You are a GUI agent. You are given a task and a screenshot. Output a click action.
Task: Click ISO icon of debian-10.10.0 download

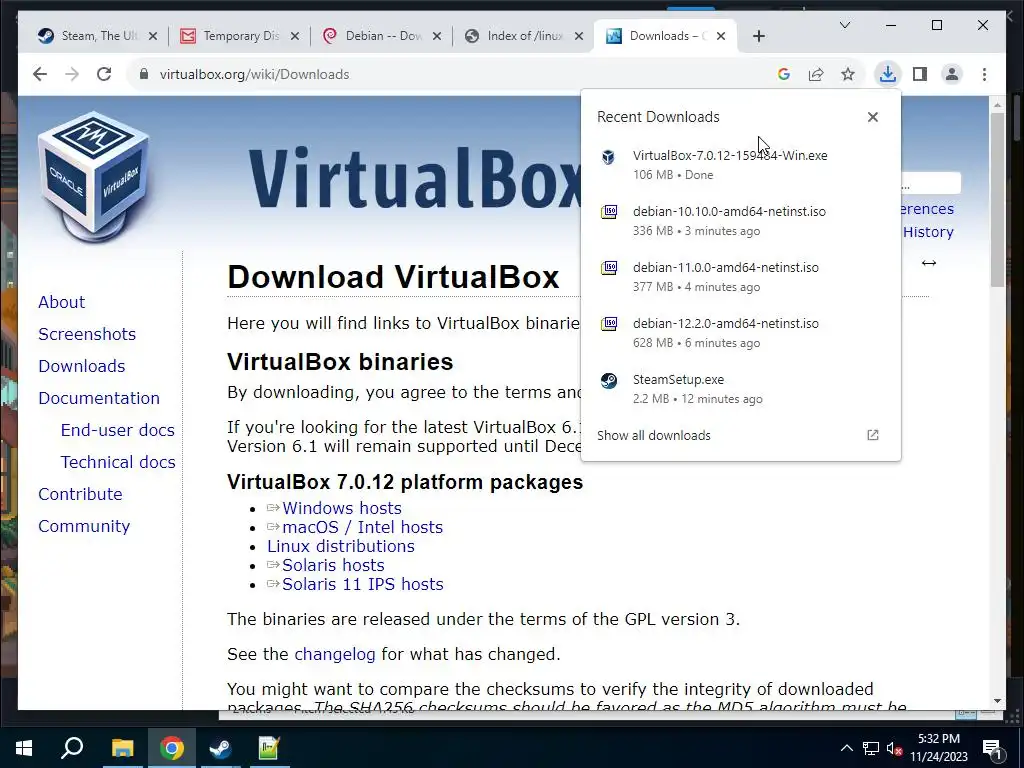click(609, 212)
